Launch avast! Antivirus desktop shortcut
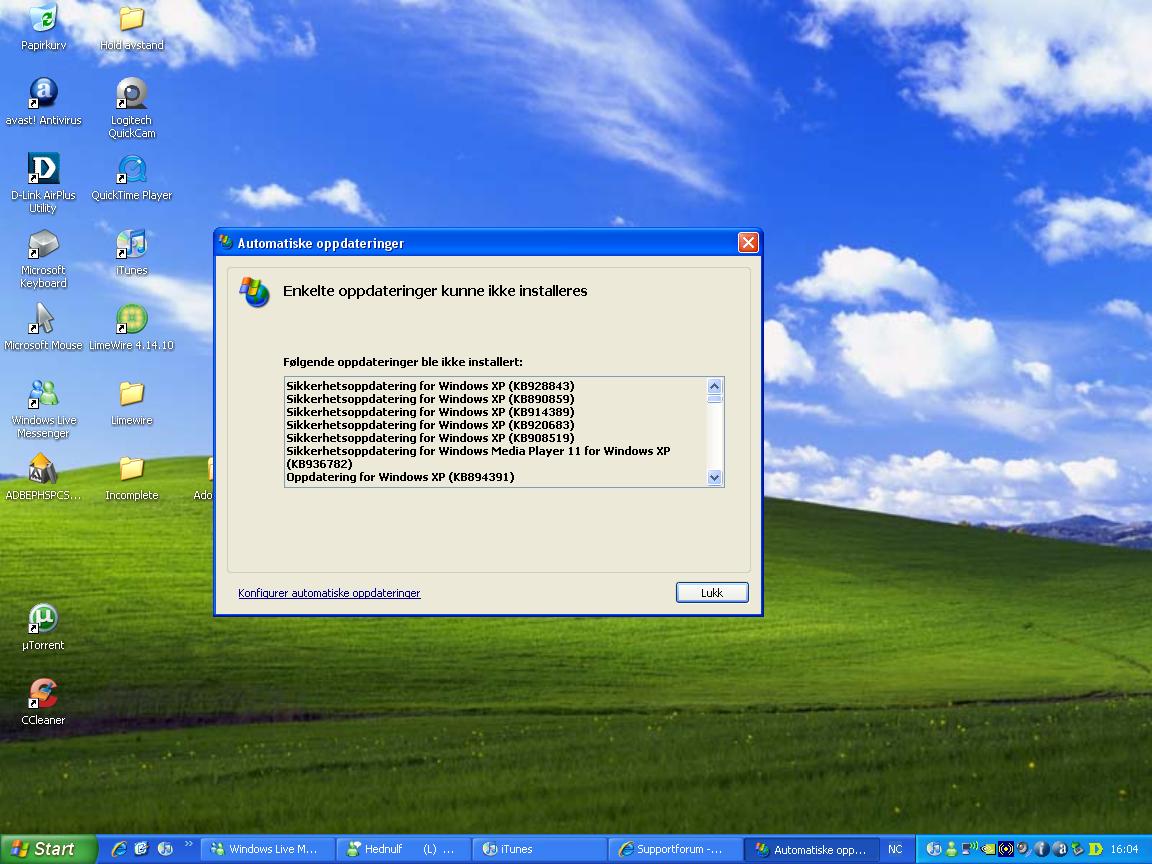Screen dimensions: 1152x864 click(x=43, y=102)
